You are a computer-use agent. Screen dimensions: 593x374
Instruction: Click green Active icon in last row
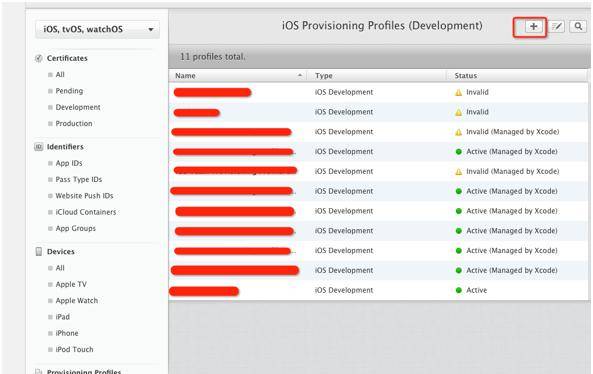(459, 290)
